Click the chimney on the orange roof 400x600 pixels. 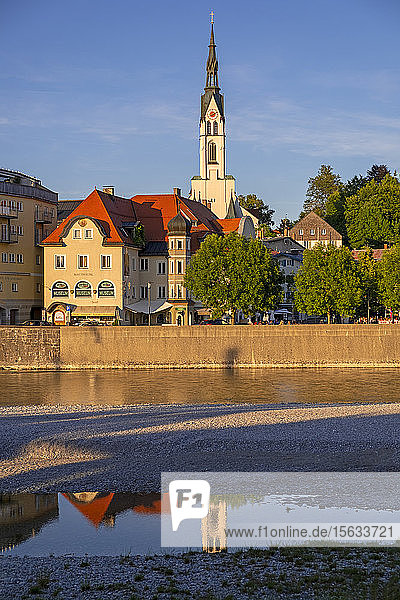[x=109, y=190]
